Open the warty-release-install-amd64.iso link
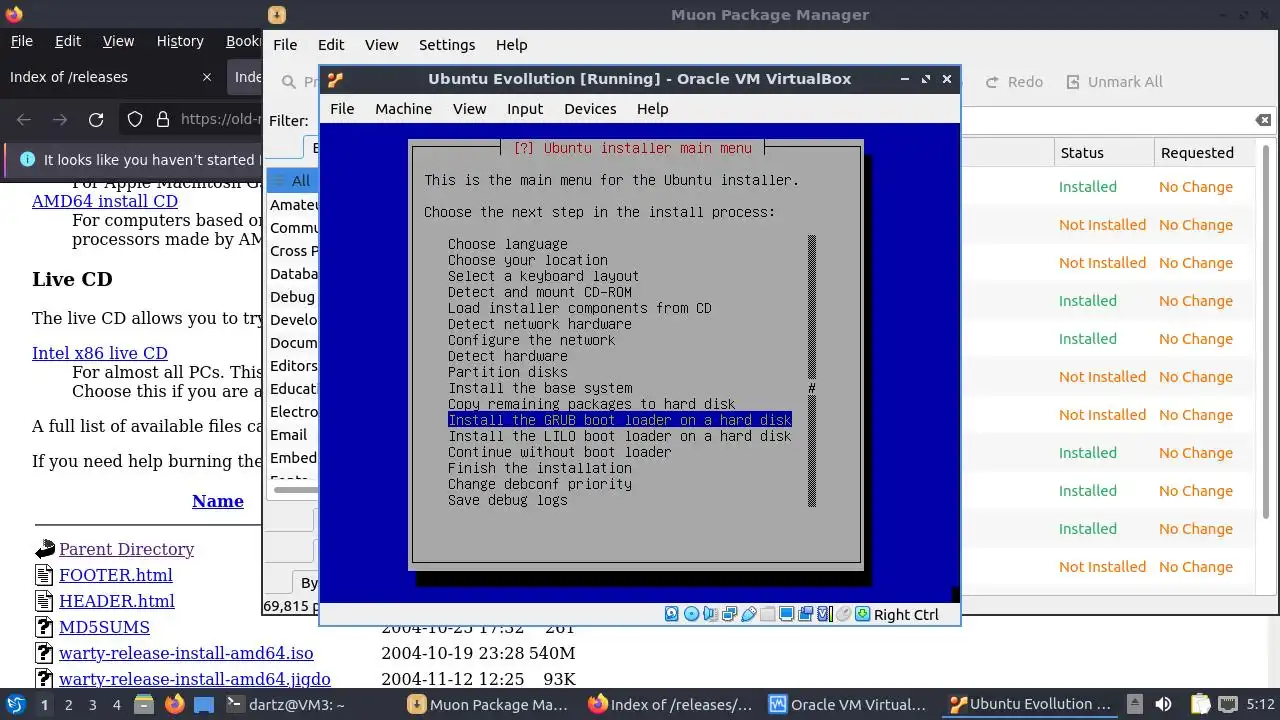The height and width of the screenshot is (720, 1280). [x=186, y=653]
